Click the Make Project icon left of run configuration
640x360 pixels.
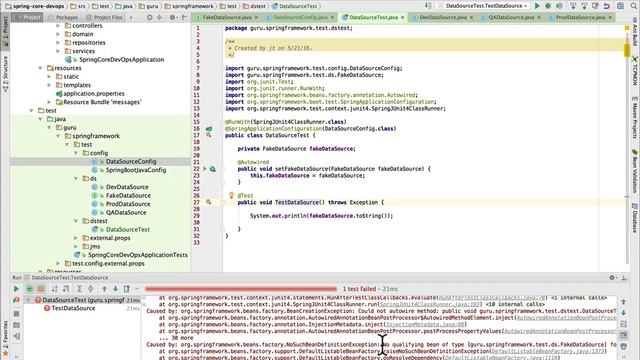[428, 6]
